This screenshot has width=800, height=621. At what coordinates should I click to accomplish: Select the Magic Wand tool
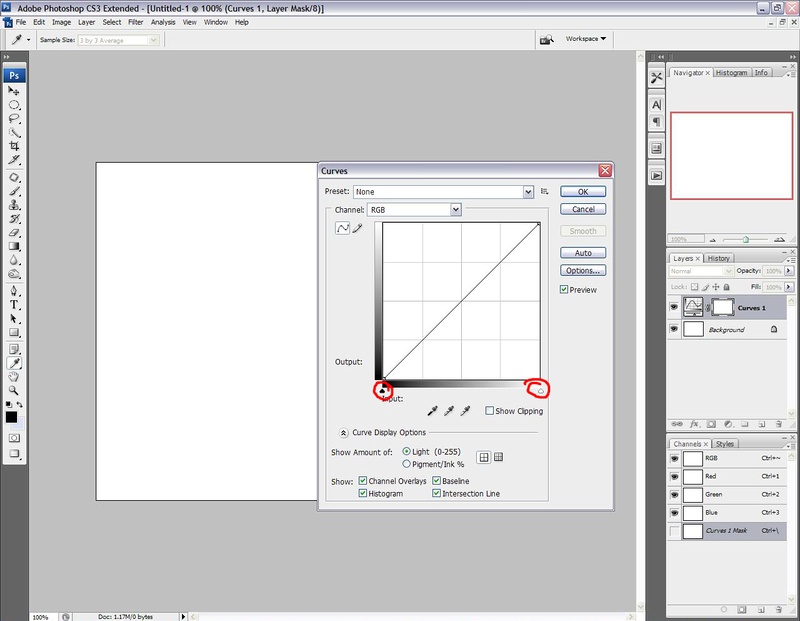[x=14, y=133]
